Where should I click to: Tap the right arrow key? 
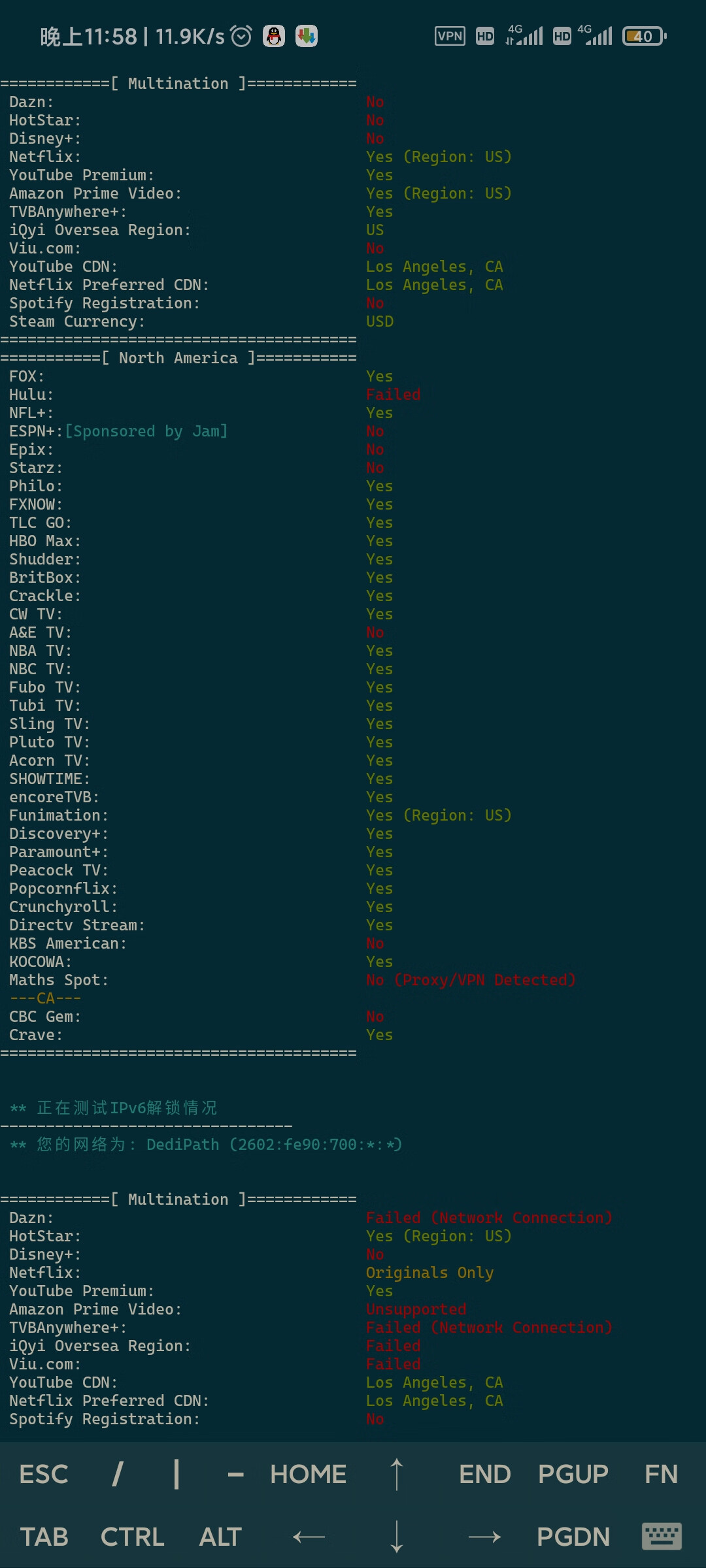(485, 1537)
